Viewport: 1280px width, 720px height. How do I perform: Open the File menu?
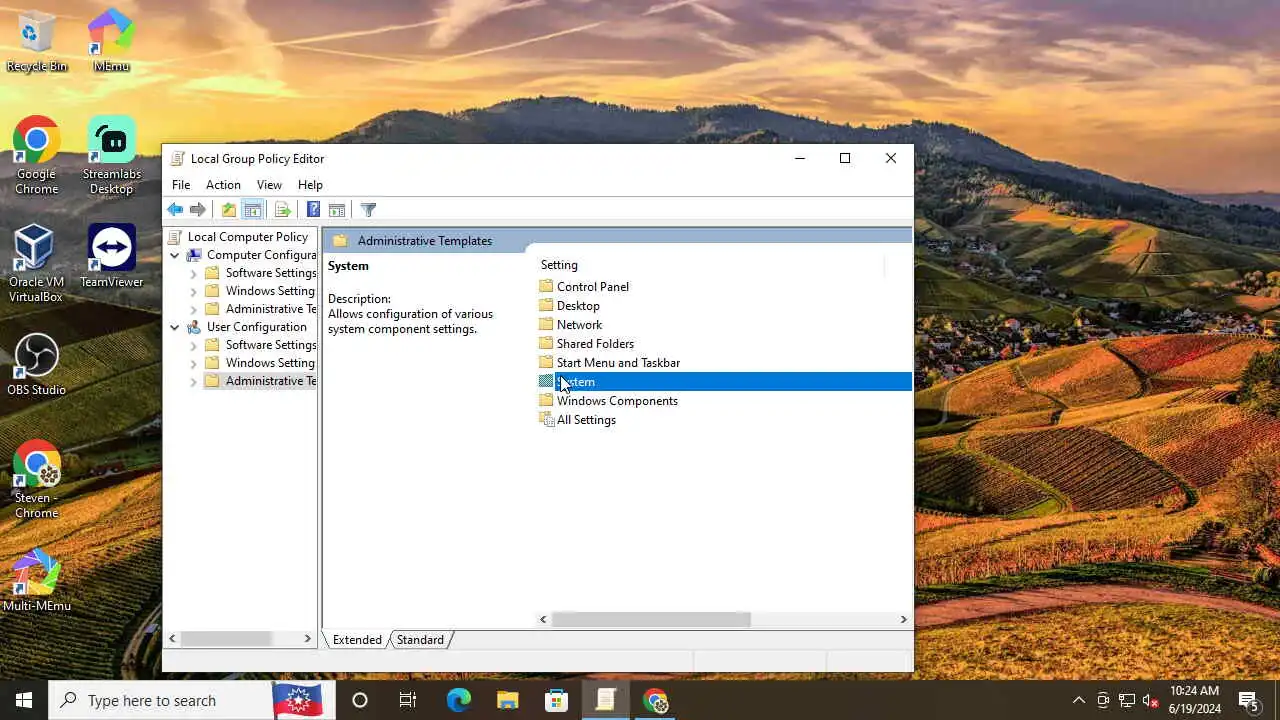point(181,185)
